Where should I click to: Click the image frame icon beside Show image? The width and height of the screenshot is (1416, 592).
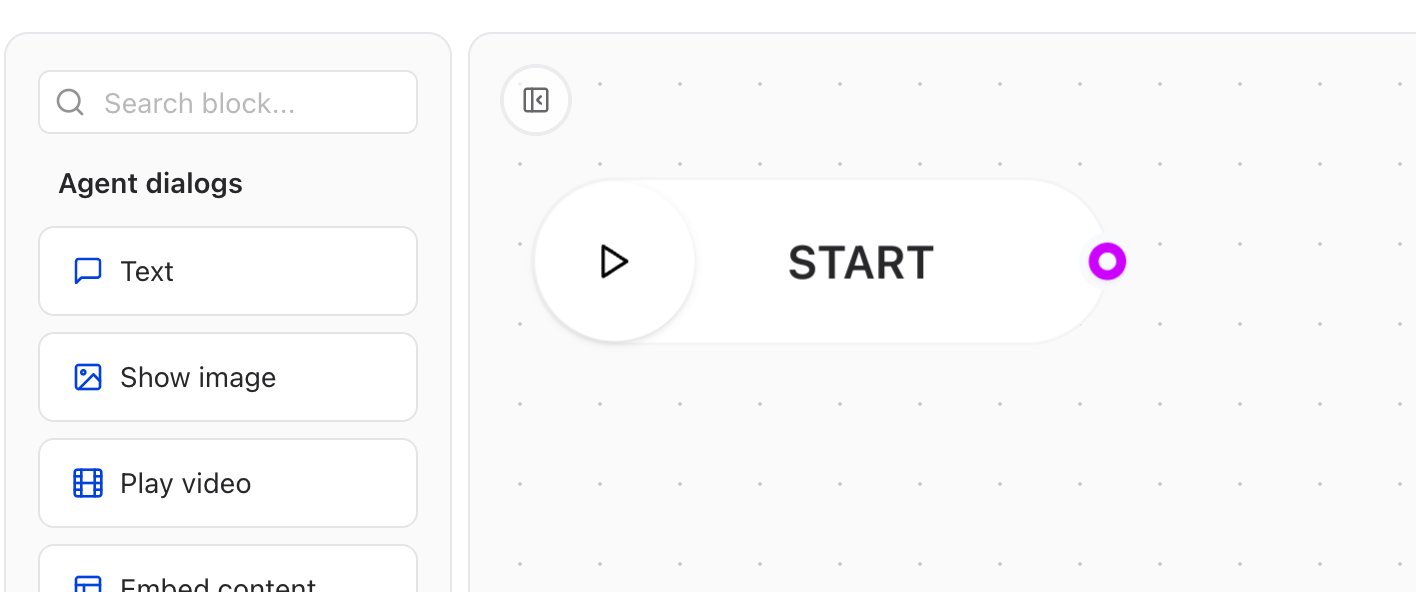[88, 377]
